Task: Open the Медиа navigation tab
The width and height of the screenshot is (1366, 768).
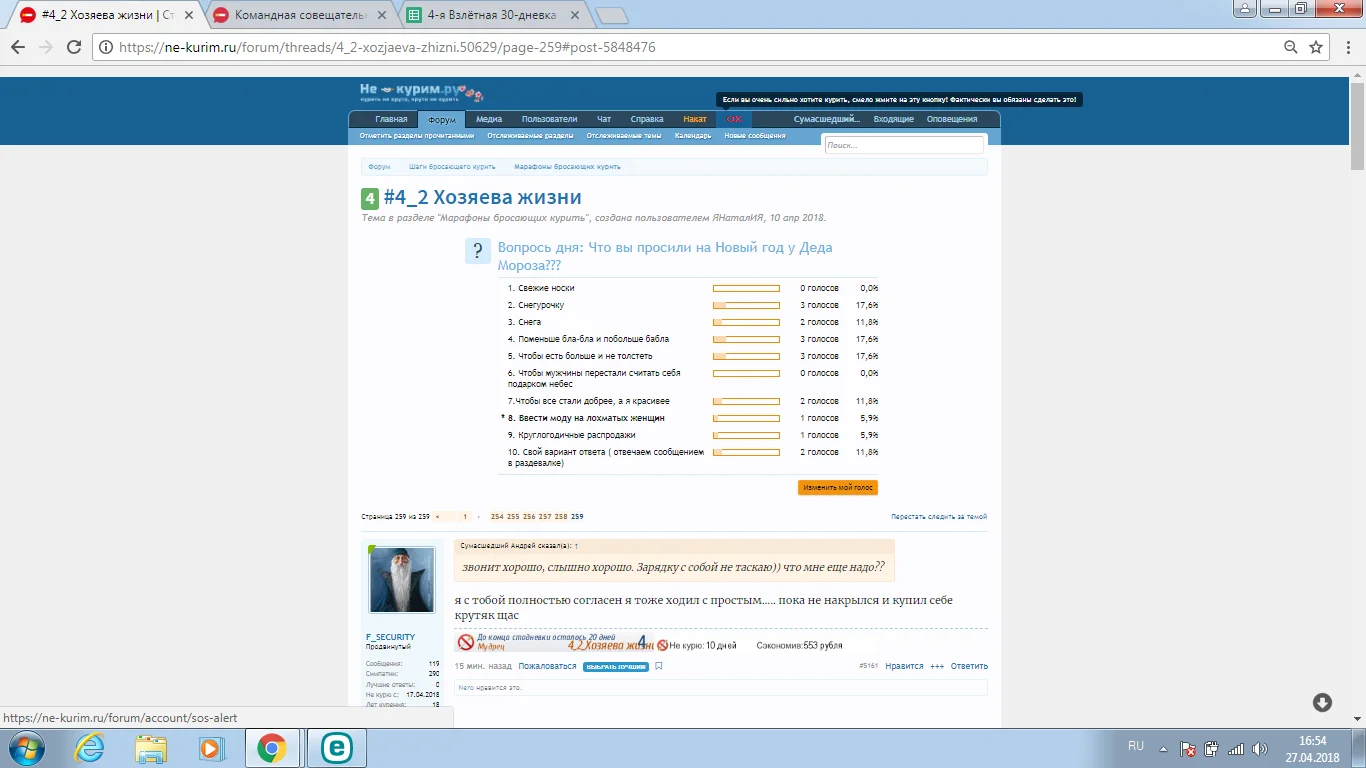Action: pyautogui.click(x=489, y=120)
